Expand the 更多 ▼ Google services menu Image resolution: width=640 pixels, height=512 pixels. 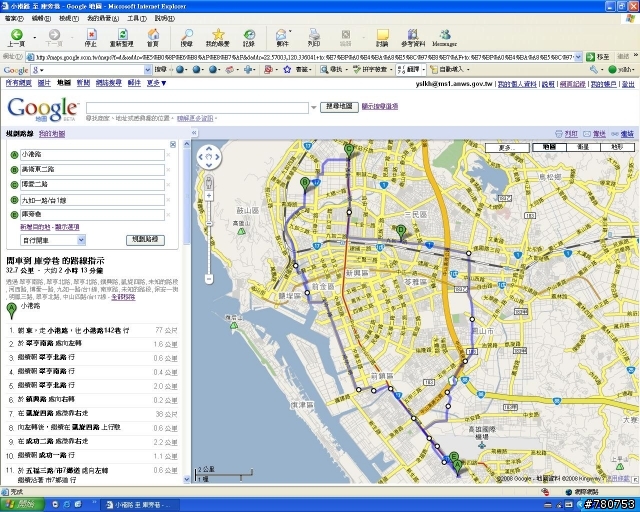pos(157,83)
